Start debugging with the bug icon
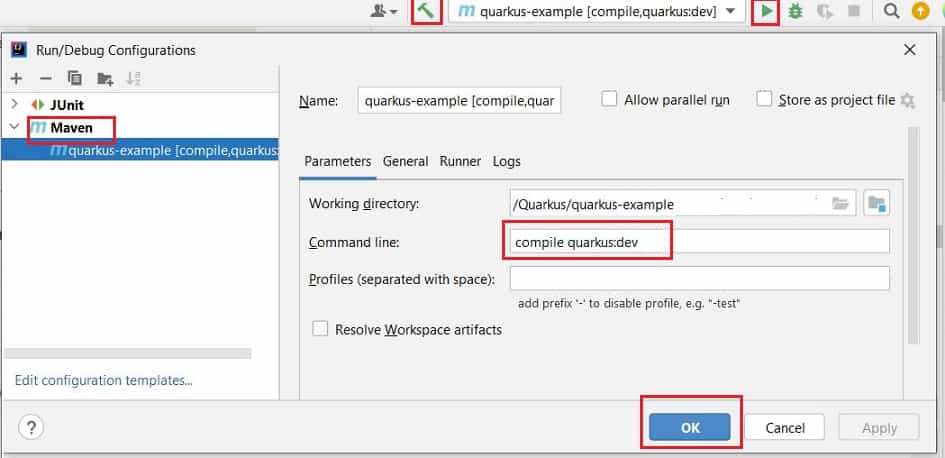The height and width of the screenshot is (458, 945). pos(796,11)
